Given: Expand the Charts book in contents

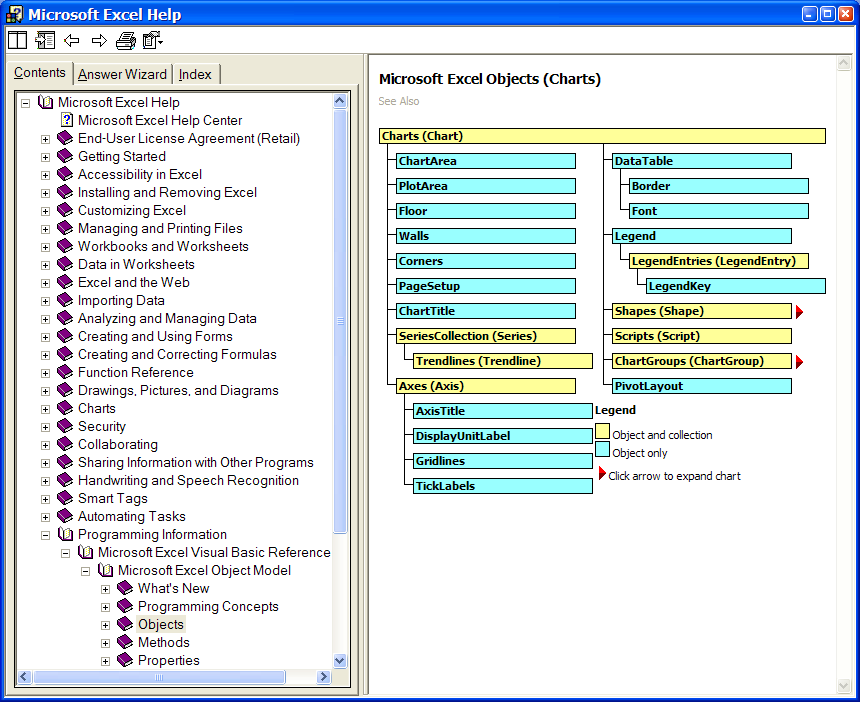Looking at the screenshot, I should click(45, 409).
